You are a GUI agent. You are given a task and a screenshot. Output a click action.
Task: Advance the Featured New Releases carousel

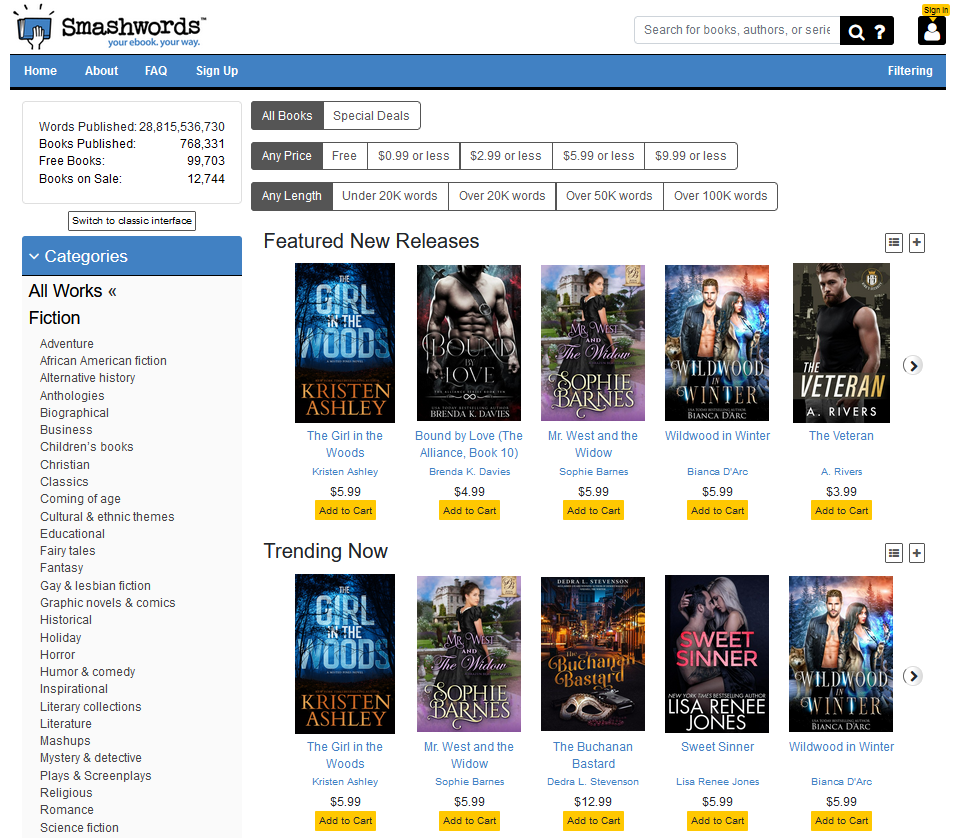[x=911, y=365]
